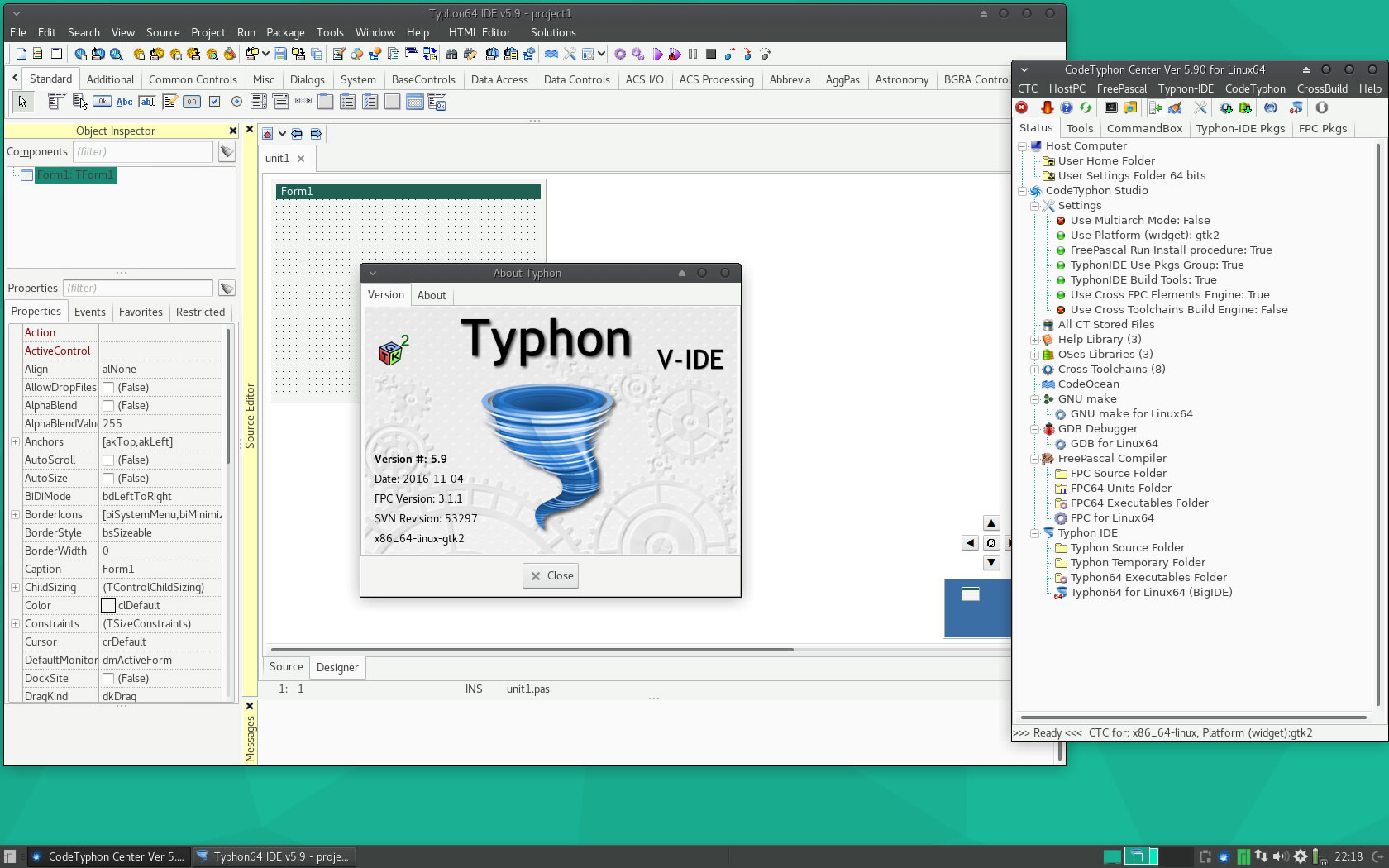Viewport: 1389px width, 868px height.
Task: Open the CrossBuild menu in CodeTyphon Center
Action: pos(1322,88)
